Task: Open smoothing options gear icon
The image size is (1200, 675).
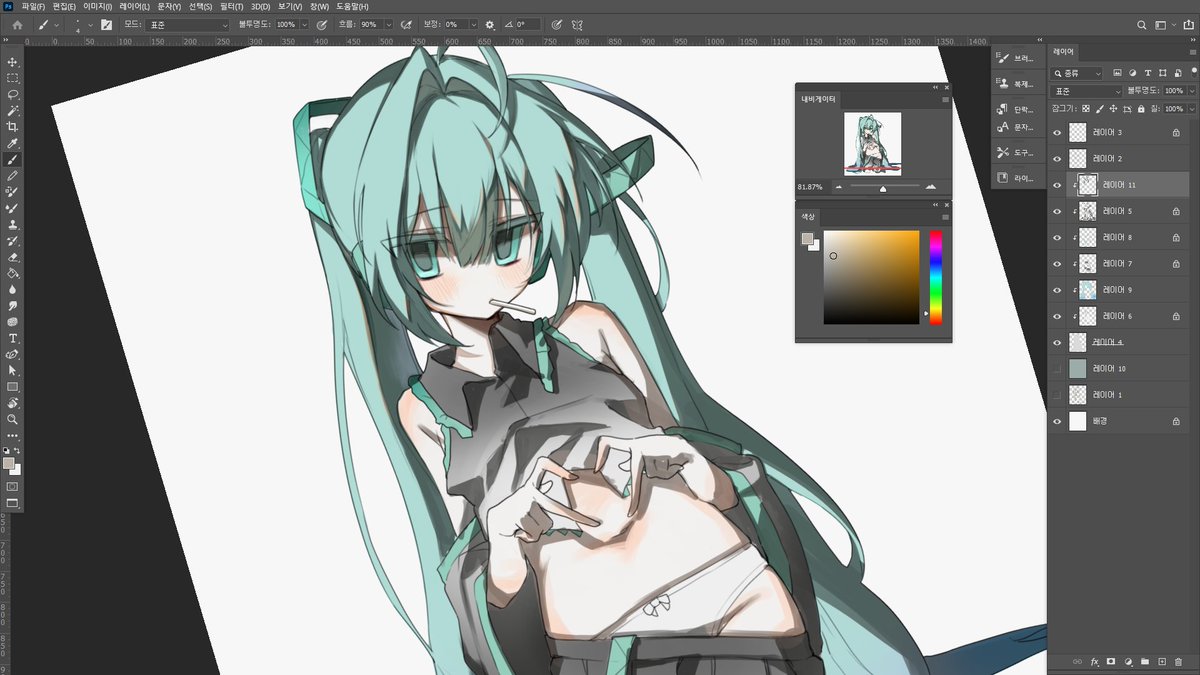Action: 489,24
